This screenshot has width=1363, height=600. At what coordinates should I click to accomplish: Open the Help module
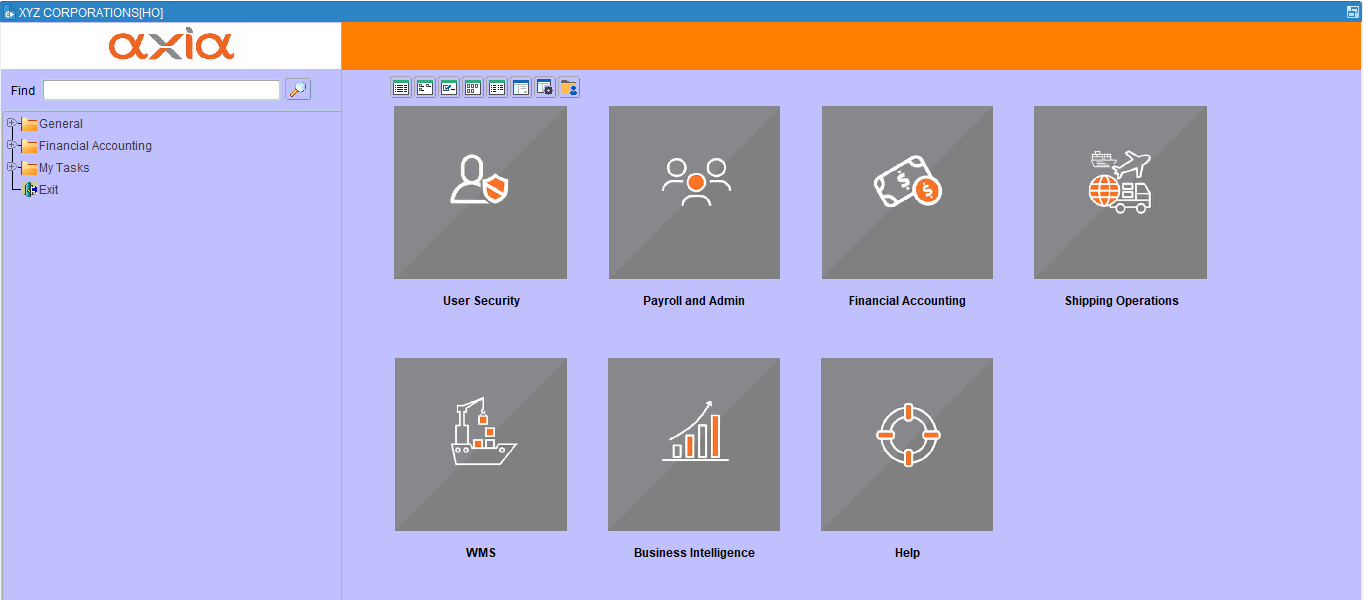coord(906,444)
